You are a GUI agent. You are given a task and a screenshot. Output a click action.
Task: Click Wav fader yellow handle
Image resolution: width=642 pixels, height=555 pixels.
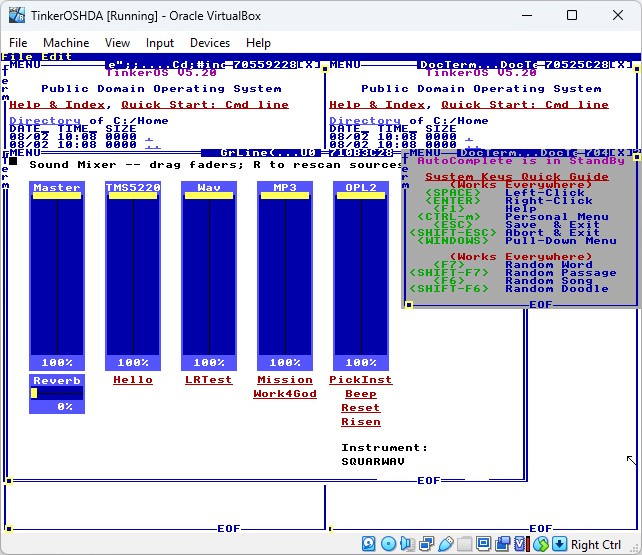[x=209, y=196]
